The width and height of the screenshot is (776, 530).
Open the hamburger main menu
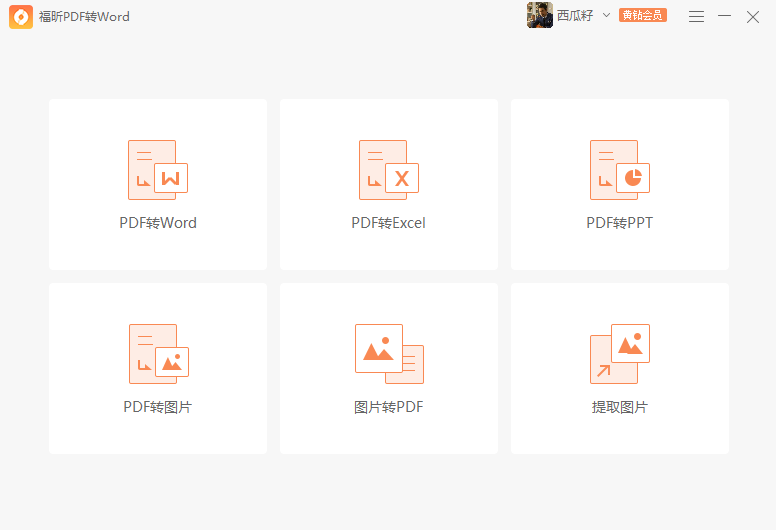696,16
